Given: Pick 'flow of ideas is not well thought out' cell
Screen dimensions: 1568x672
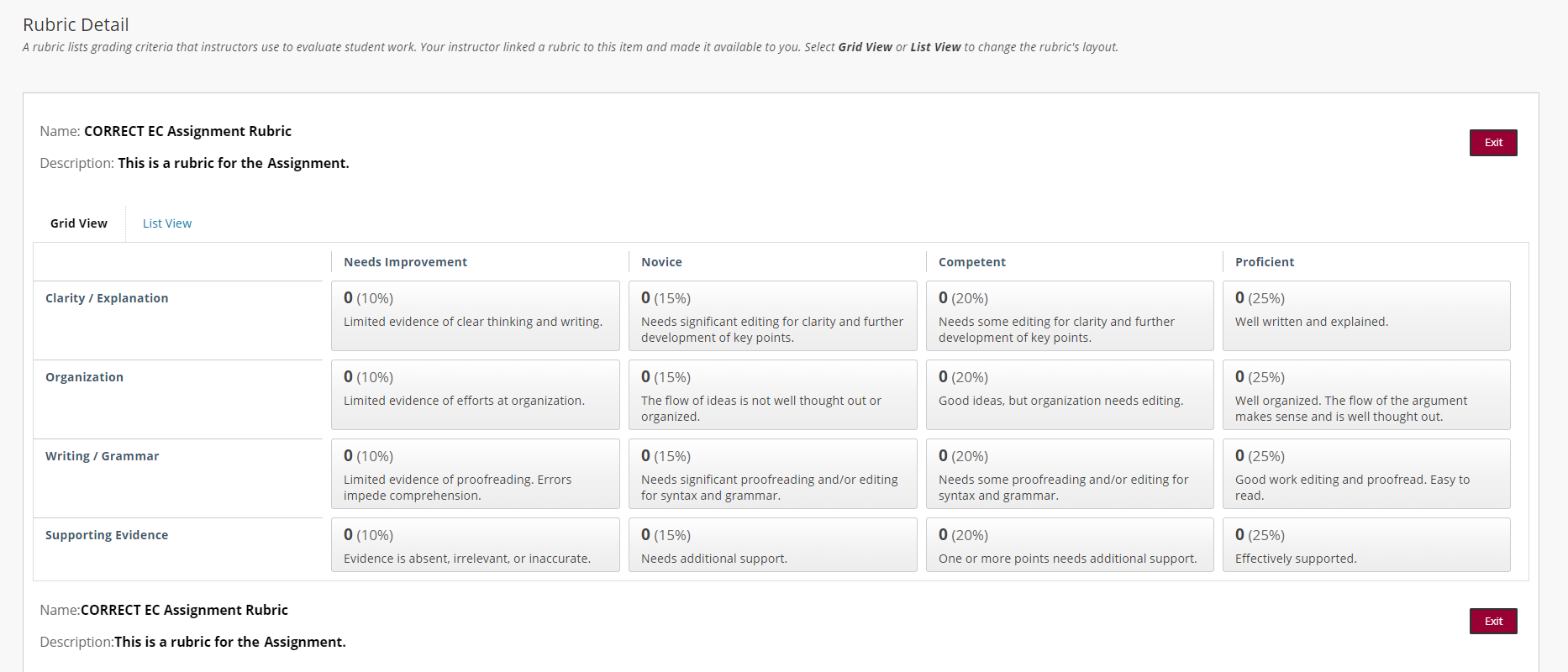Looking at the screenshot, I should pyautogui.click(x=773, y=395).
